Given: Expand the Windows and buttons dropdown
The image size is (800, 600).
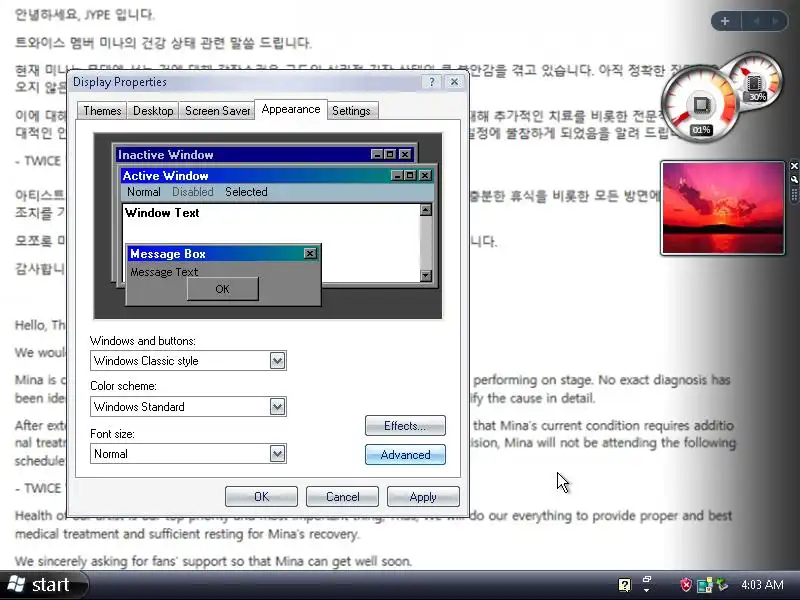Looking at the screenshot, I should tap(277, 361).
